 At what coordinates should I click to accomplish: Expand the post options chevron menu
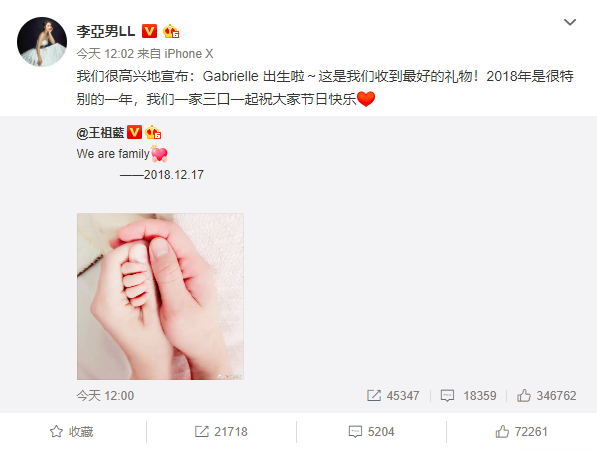tap(570, 22)
